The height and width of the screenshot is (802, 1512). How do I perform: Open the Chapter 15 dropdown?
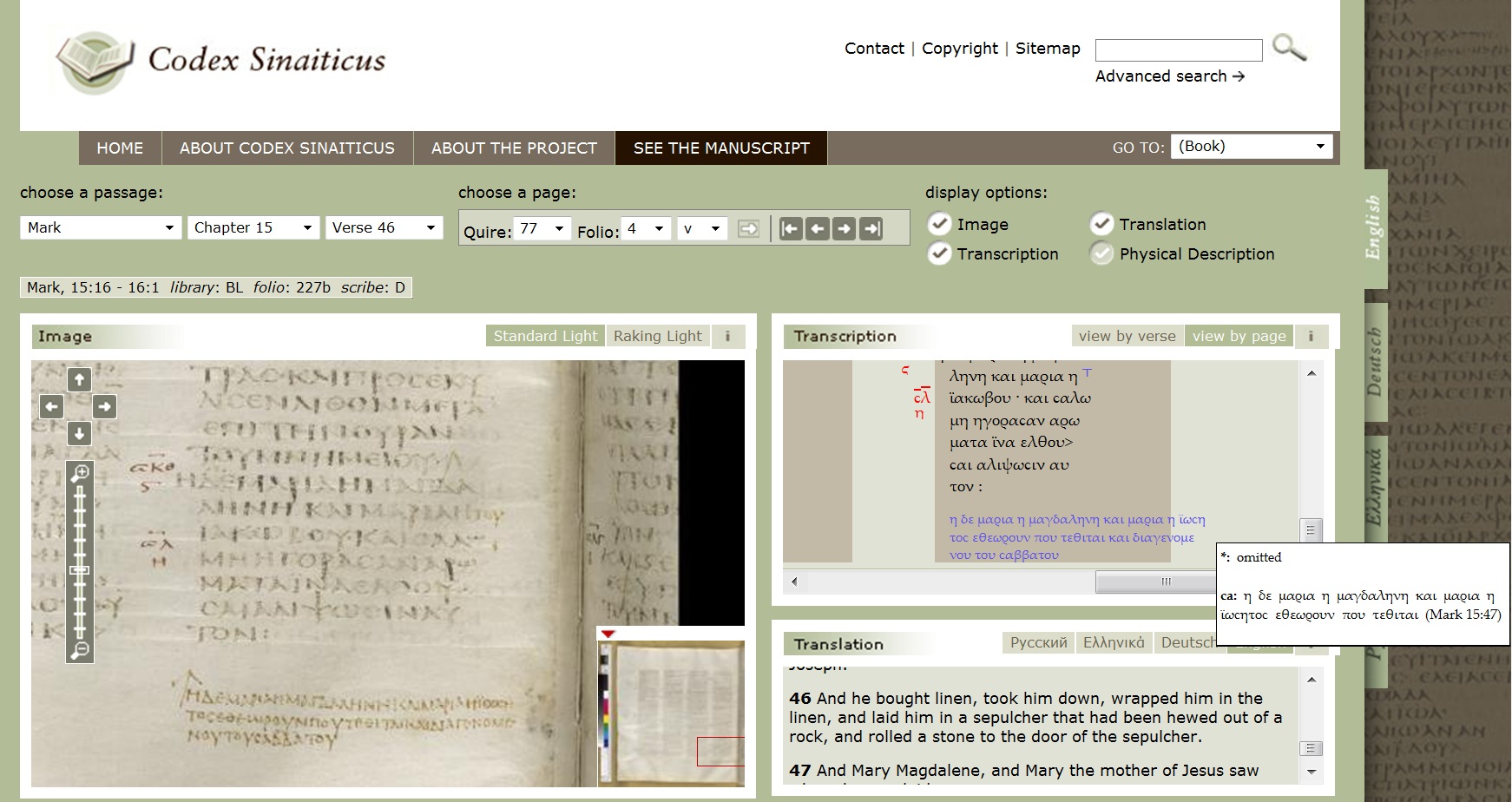pyautogui.click(x=253, y=227)
